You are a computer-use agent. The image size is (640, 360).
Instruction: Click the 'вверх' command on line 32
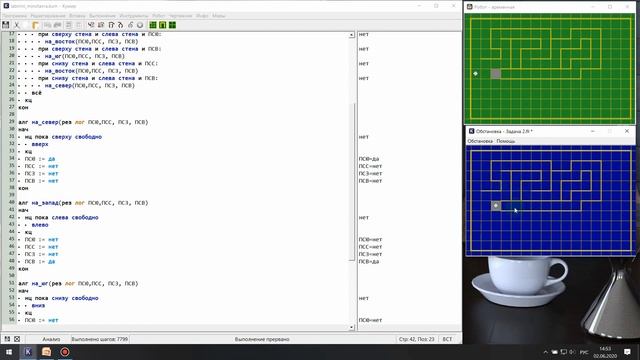click(x=40, y=144)
